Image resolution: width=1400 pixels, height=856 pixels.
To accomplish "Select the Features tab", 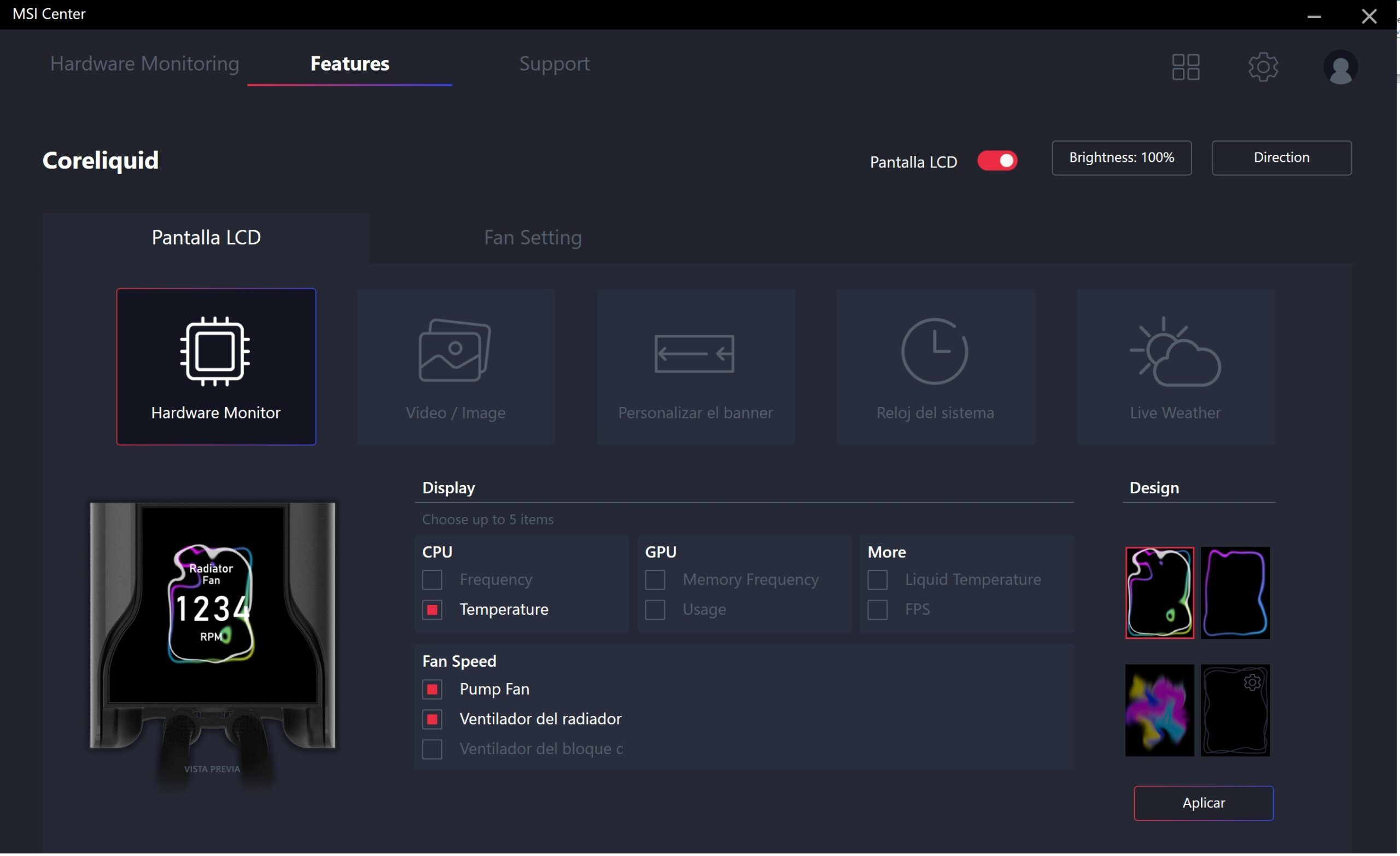I will pyautogui.click(x=349, y=63).
